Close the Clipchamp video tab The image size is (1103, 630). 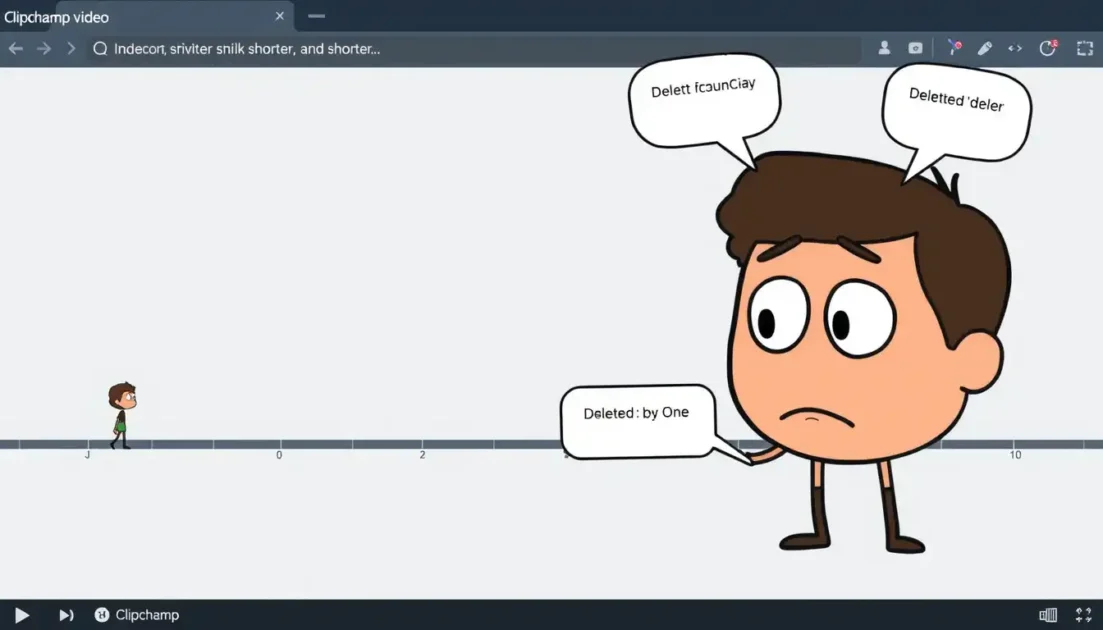pos(280,16)
